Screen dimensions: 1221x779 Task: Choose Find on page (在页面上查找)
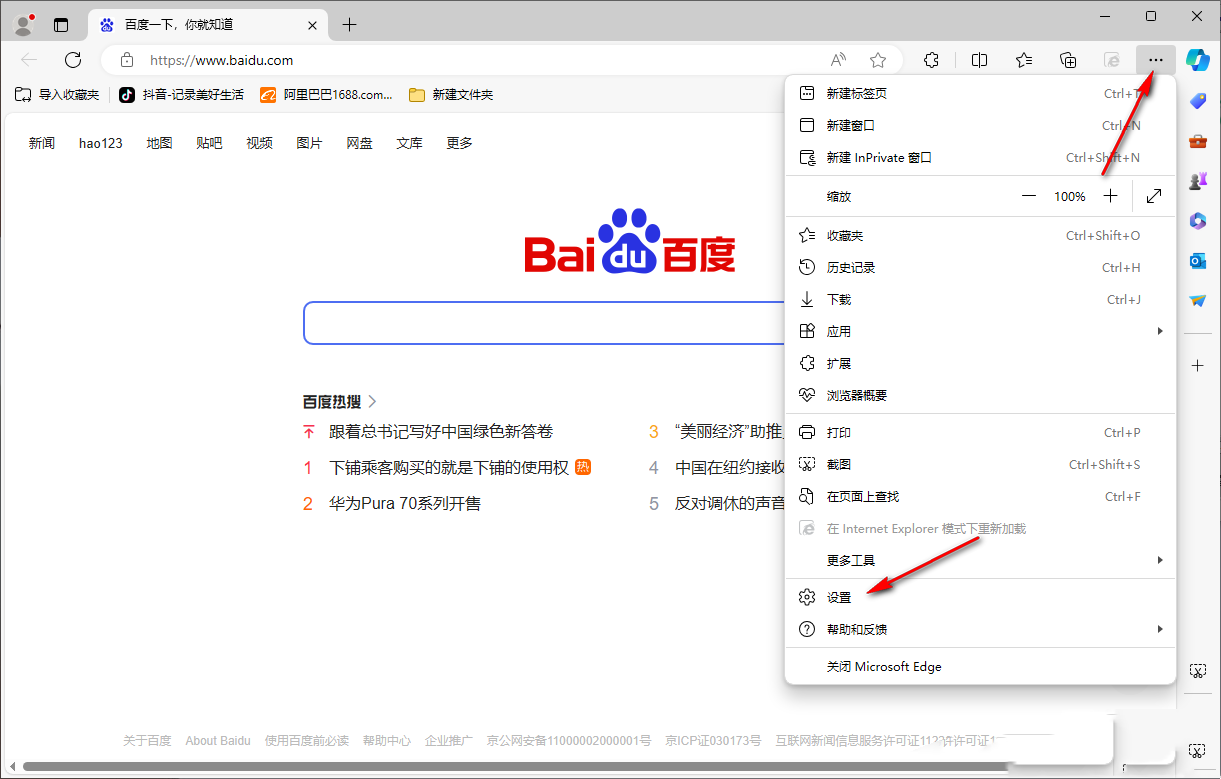point(980,496)
